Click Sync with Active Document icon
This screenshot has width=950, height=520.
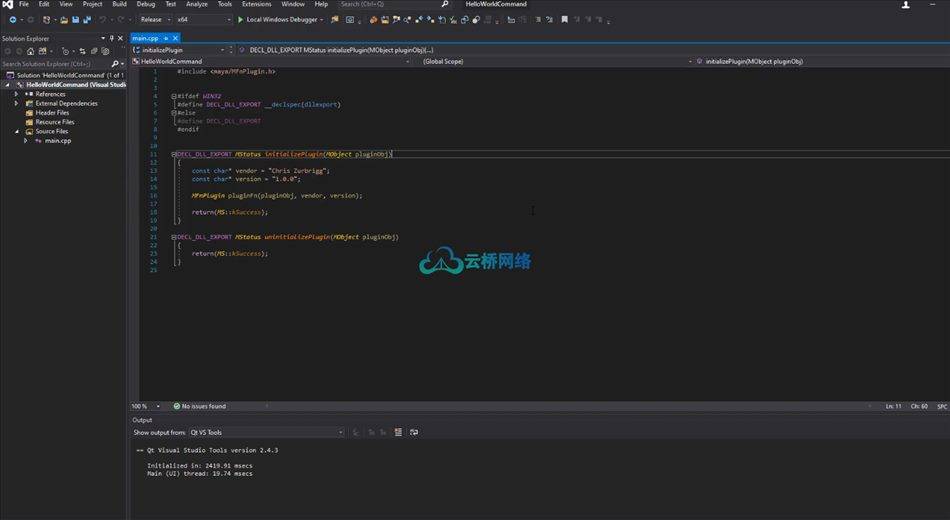83,51
